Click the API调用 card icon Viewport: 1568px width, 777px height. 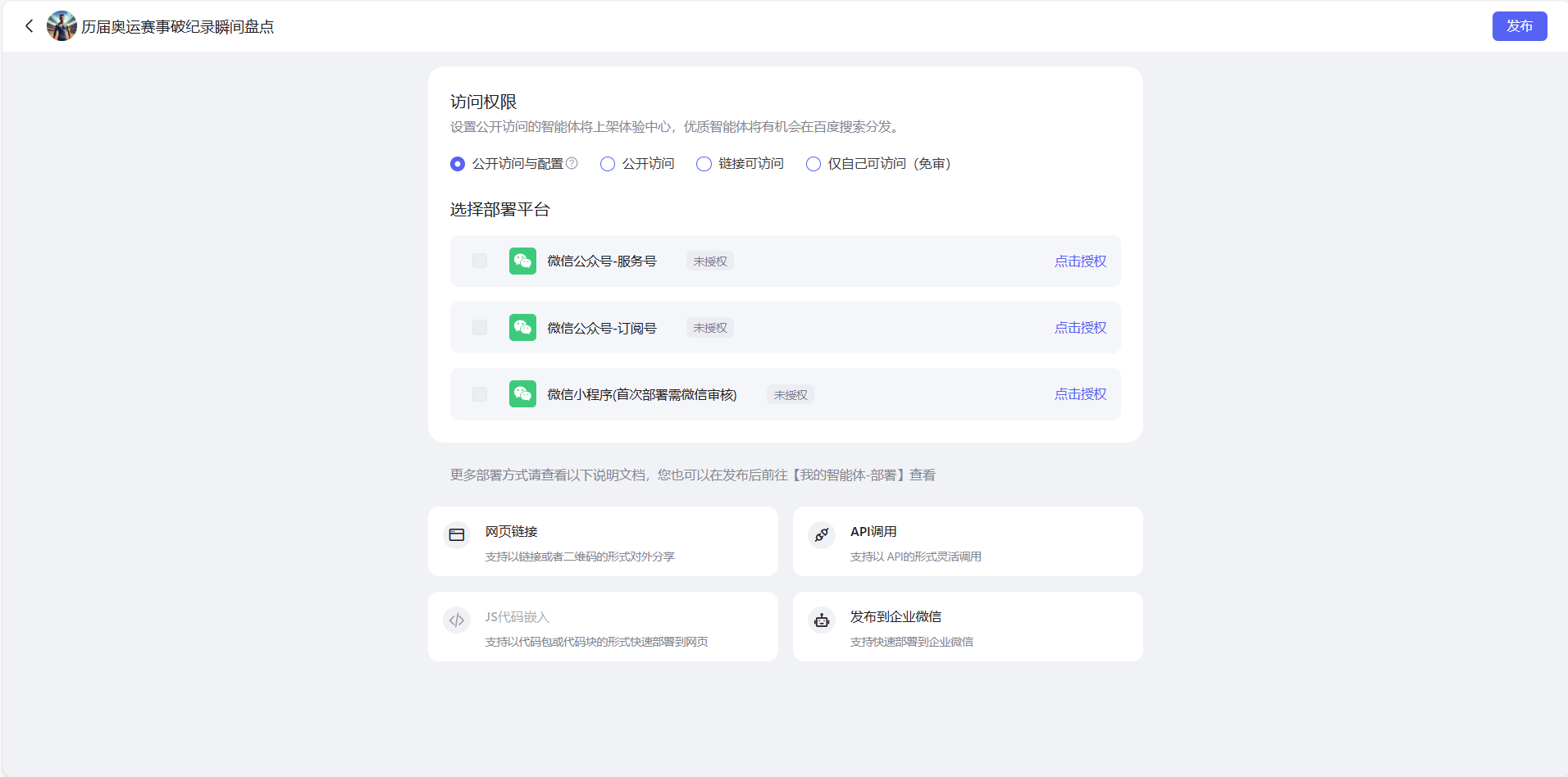click(x=821, y=534)
